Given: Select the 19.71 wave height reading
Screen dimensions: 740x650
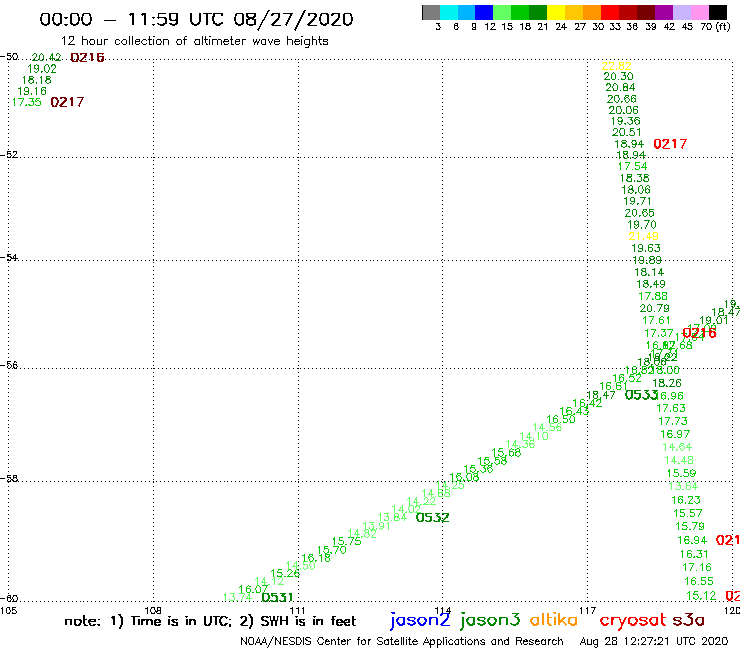Looking at the screenshot, I should tap(638, 201).
